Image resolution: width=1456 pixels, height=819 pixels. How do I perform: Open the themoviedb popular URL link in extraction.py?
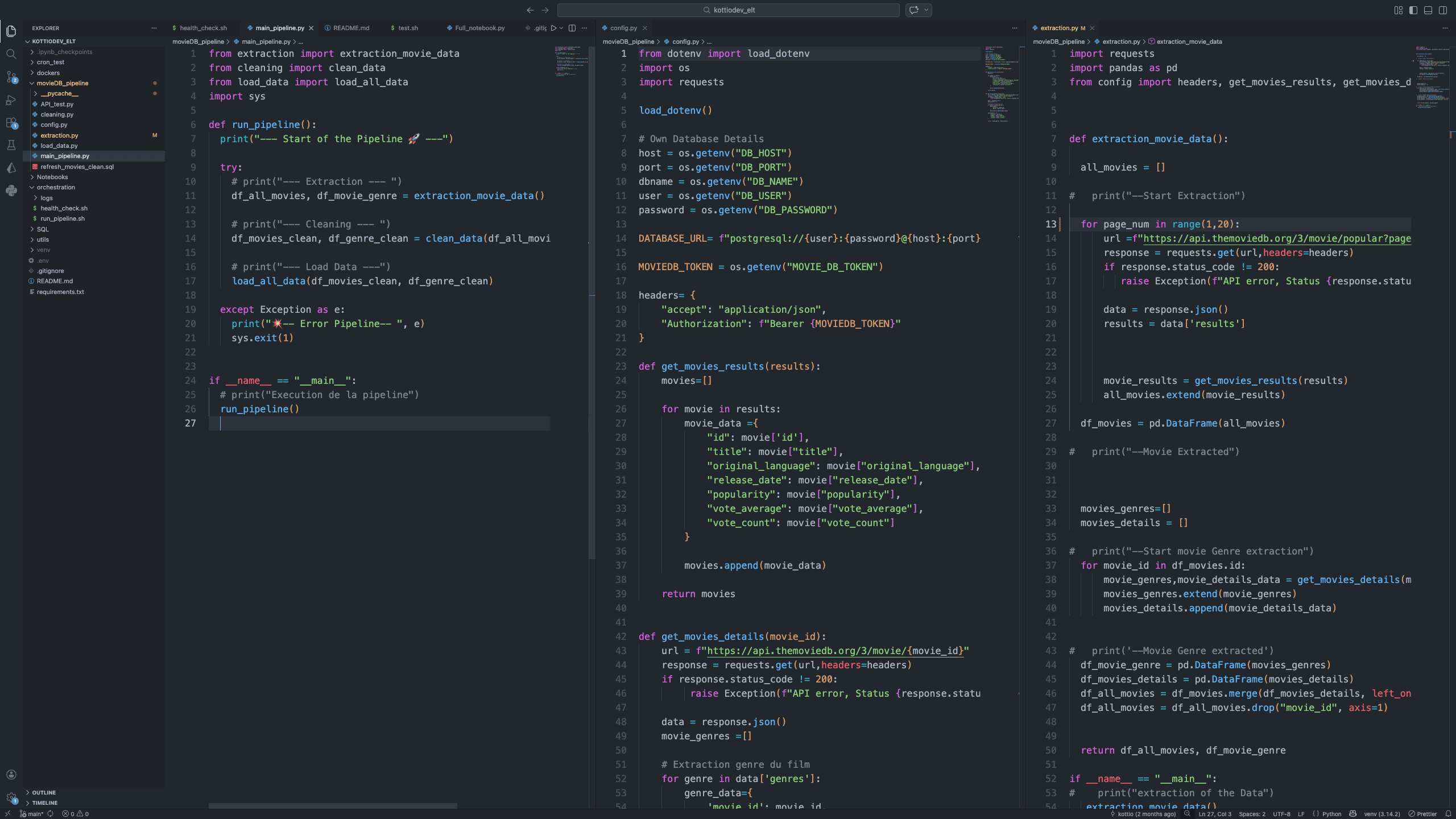coord(1277,238)
